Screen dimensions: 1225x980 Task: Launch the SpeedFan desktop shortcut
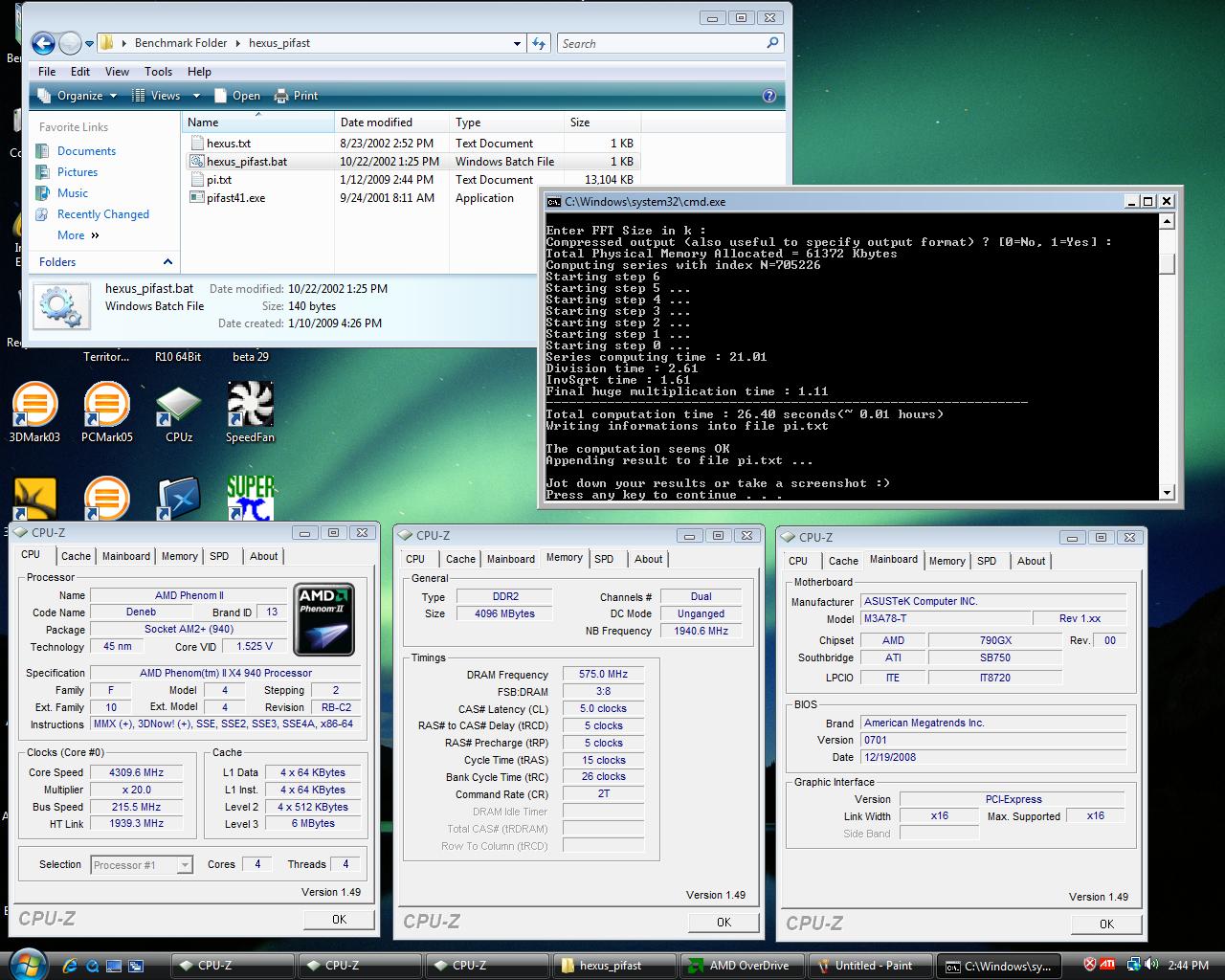(250, 412)
